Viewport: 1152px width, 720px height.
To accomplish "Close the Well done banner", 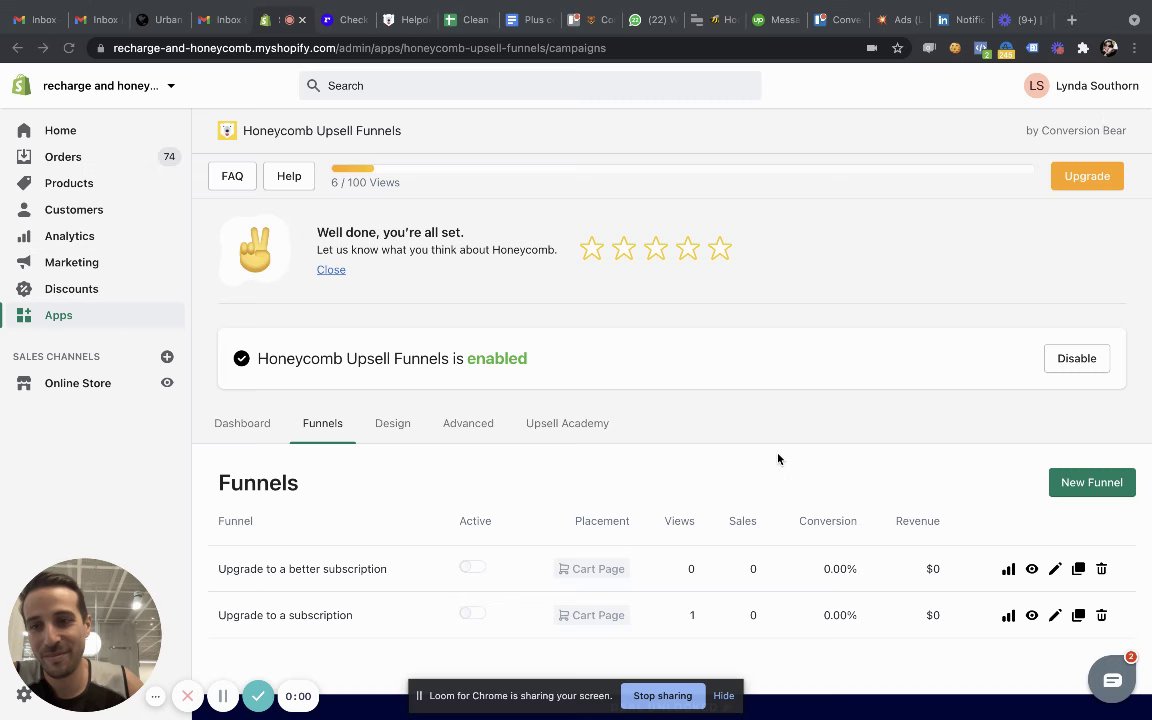I will click(x=331, y=270).
